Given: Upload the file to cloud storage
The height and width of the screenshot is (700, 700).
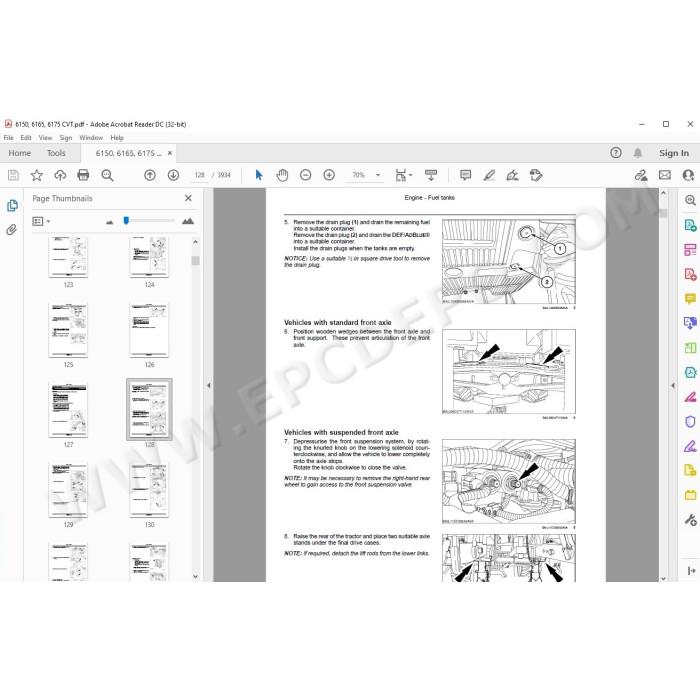Looking at the screenshot, I should point(60,175).
